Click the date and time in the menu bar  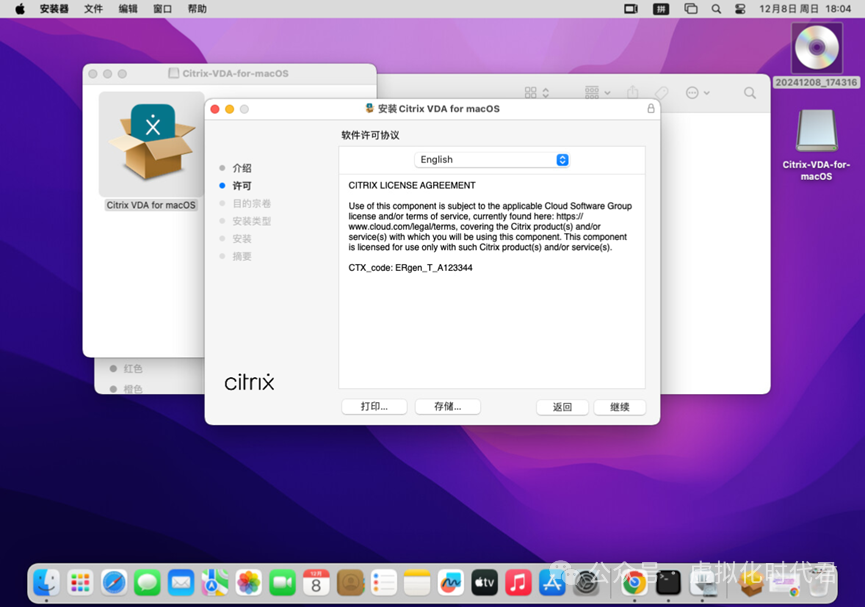click(x=805, y=9)
